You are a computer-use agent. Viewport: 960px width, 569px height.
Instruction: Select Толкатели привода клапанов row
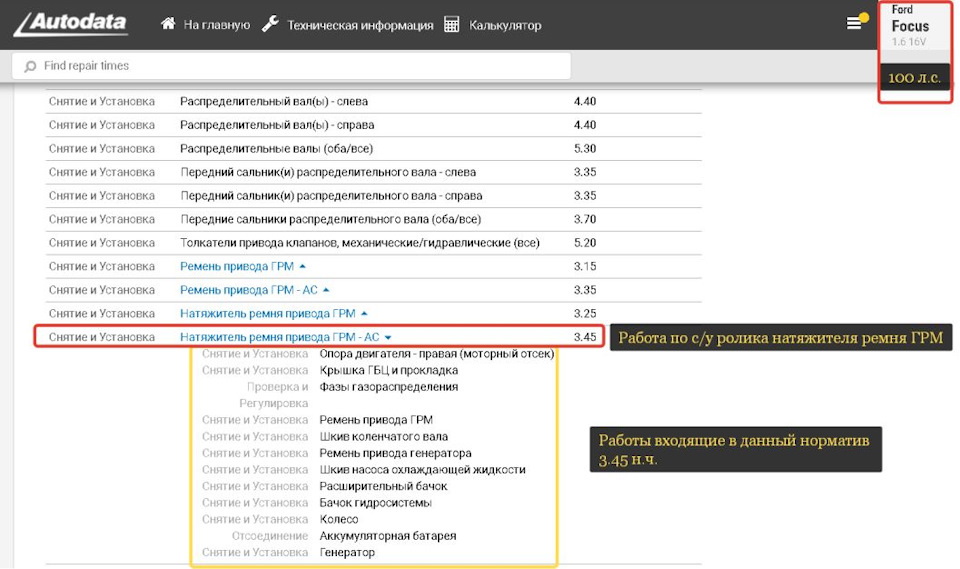click(373, 243)
